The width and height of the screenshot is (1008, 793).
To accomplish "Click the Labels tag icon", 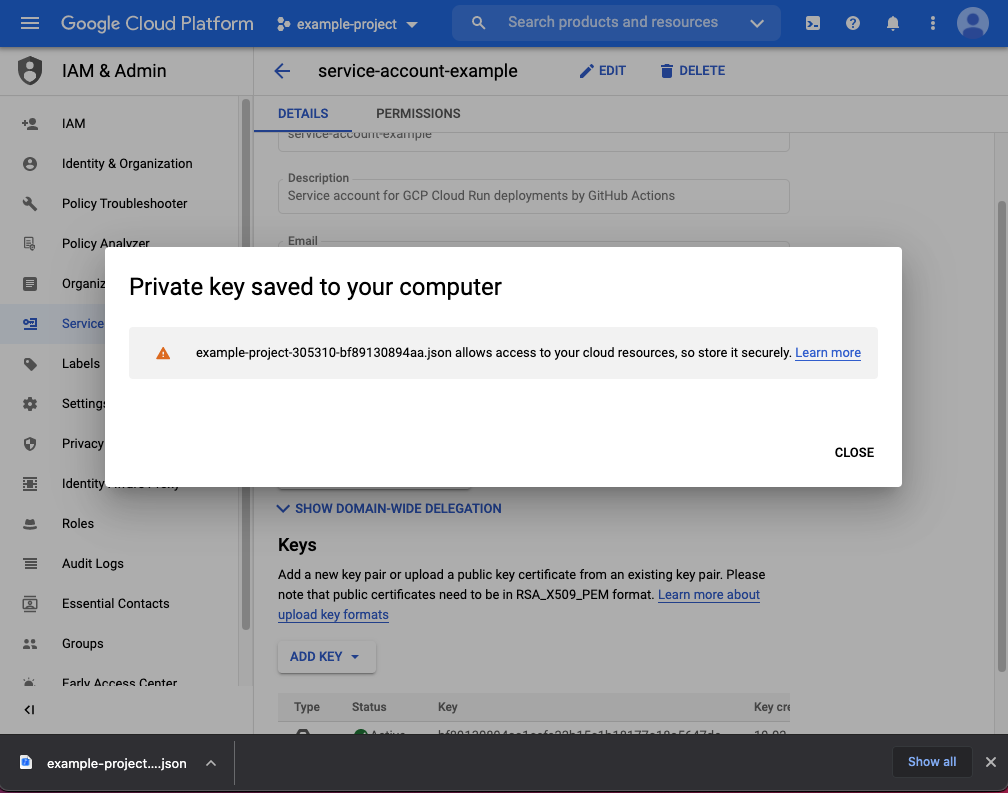I will point(30,364).
